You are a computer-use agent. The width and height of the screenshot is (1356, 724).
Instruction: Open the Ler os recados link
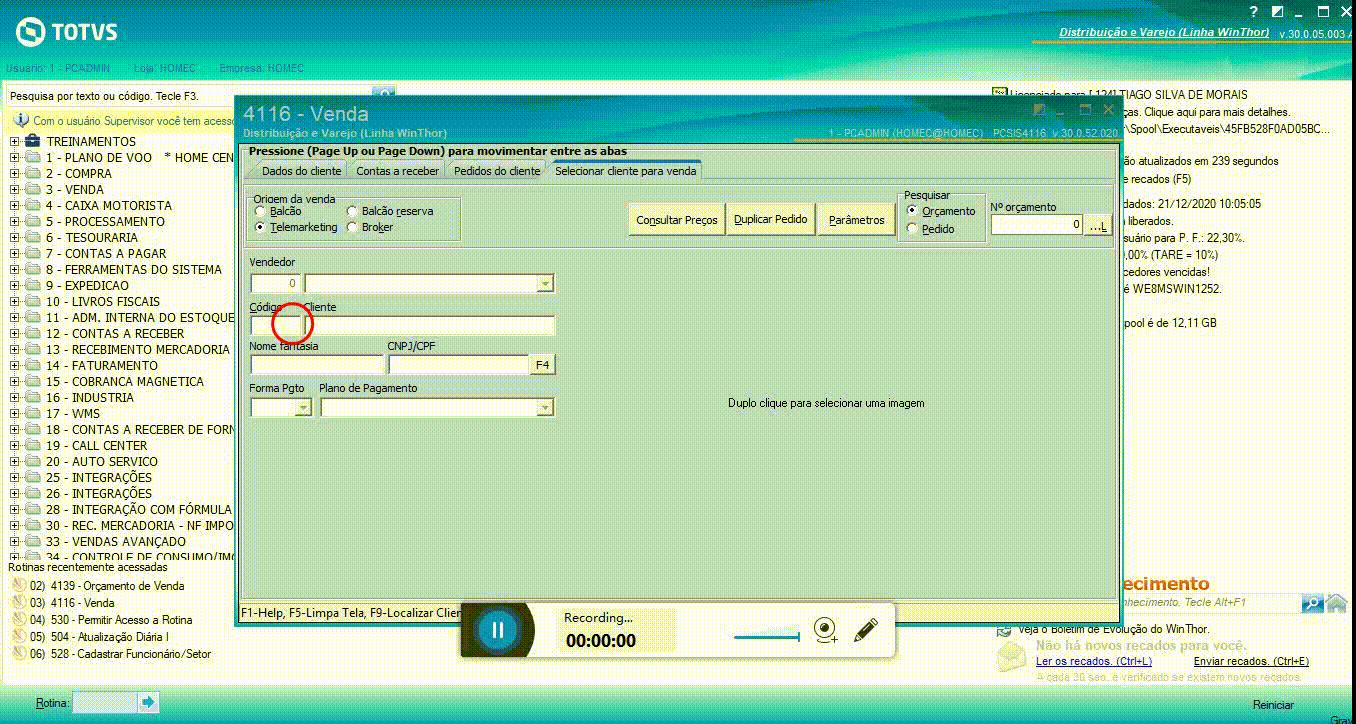click(x=1094, y=661)
